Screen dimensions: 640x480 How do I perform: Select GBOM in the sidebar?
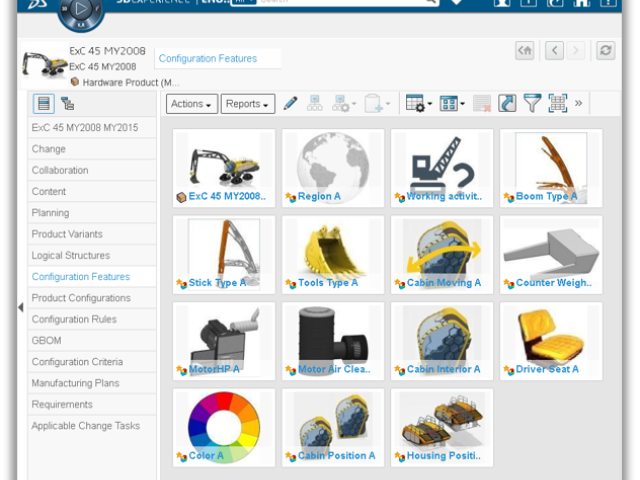pyautogui.click(x=92, y=340)
